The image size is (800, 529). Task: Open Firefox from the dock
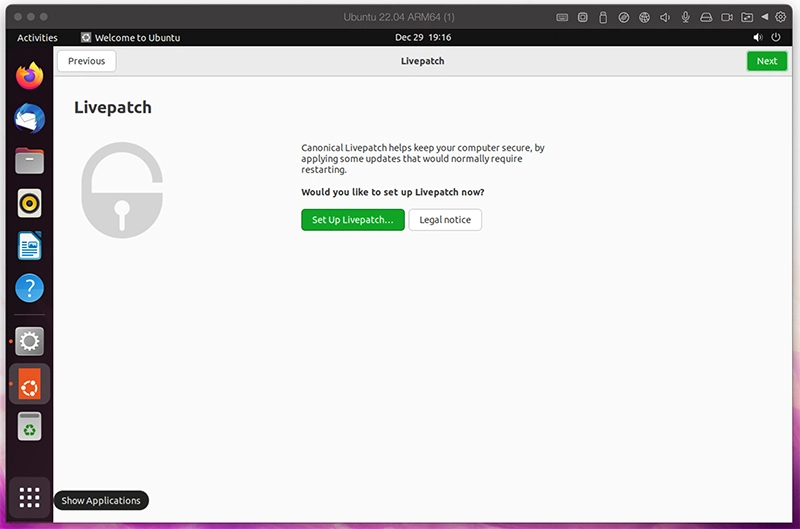pos(30,75)
